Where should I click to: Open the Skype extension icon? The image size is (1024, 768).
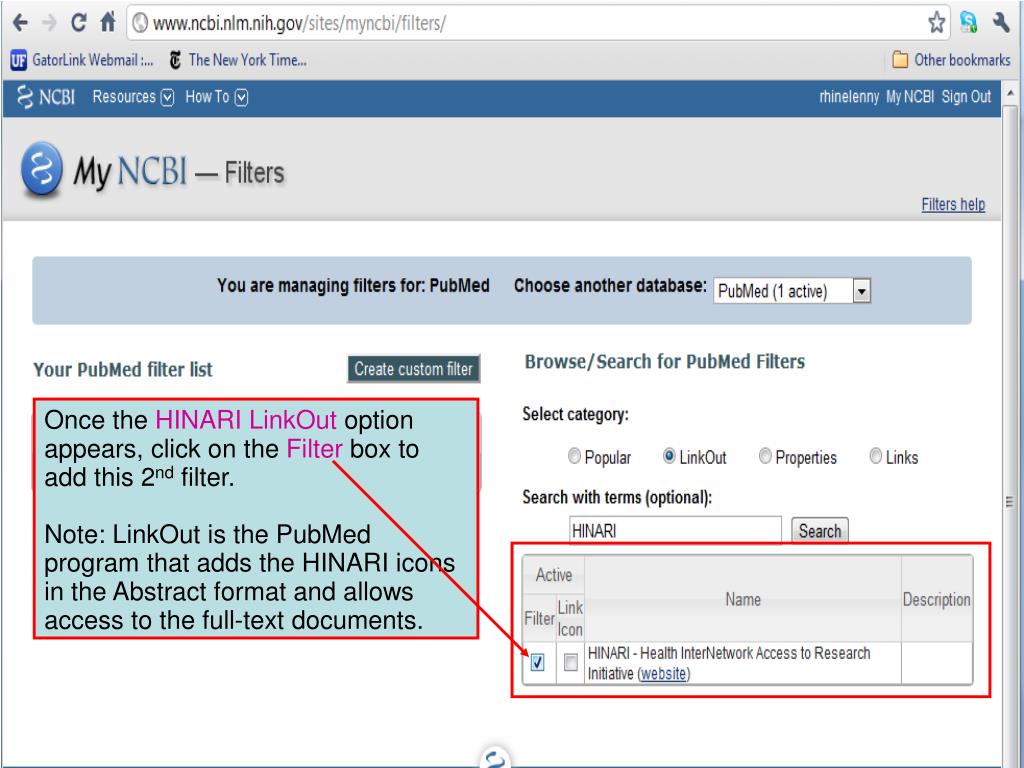click(968, 22)
